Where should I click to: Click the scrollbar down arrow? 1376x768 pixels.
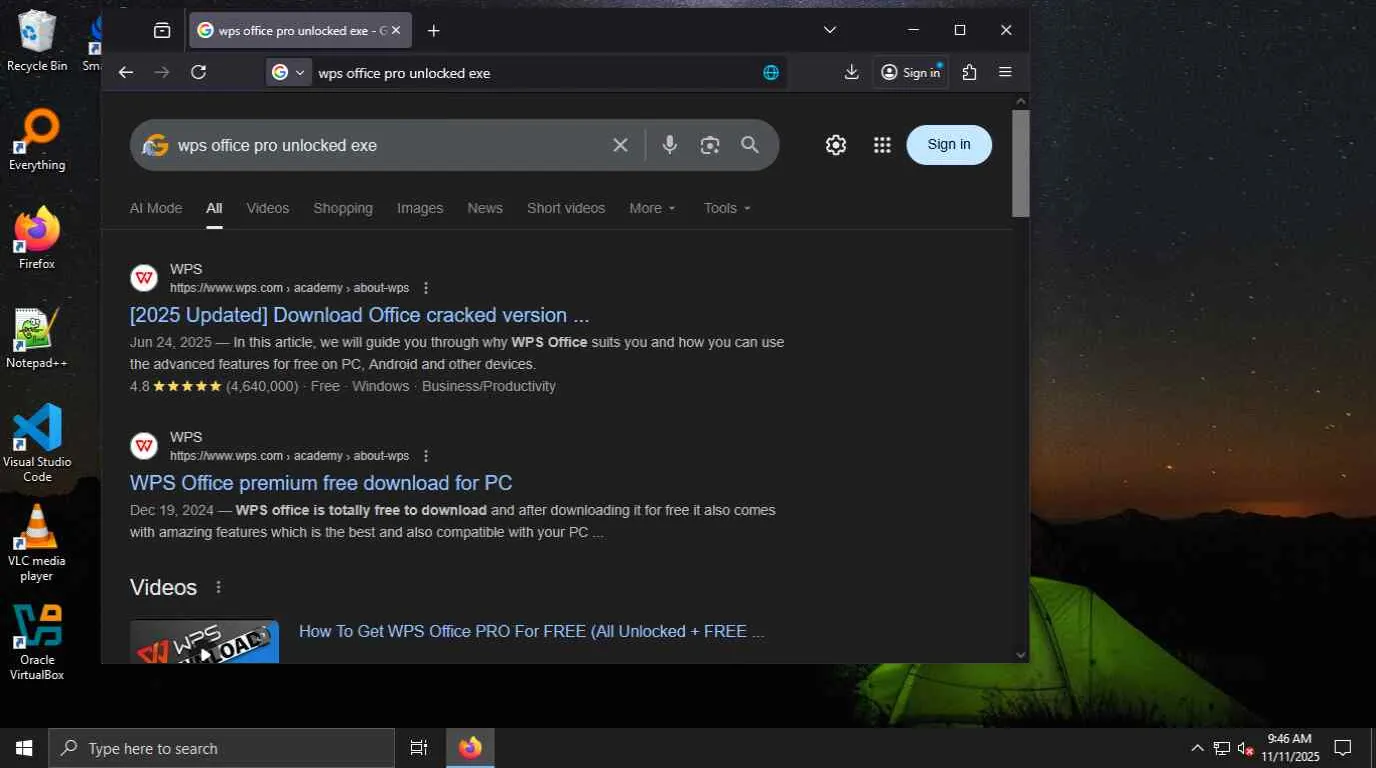(1021, 655)
